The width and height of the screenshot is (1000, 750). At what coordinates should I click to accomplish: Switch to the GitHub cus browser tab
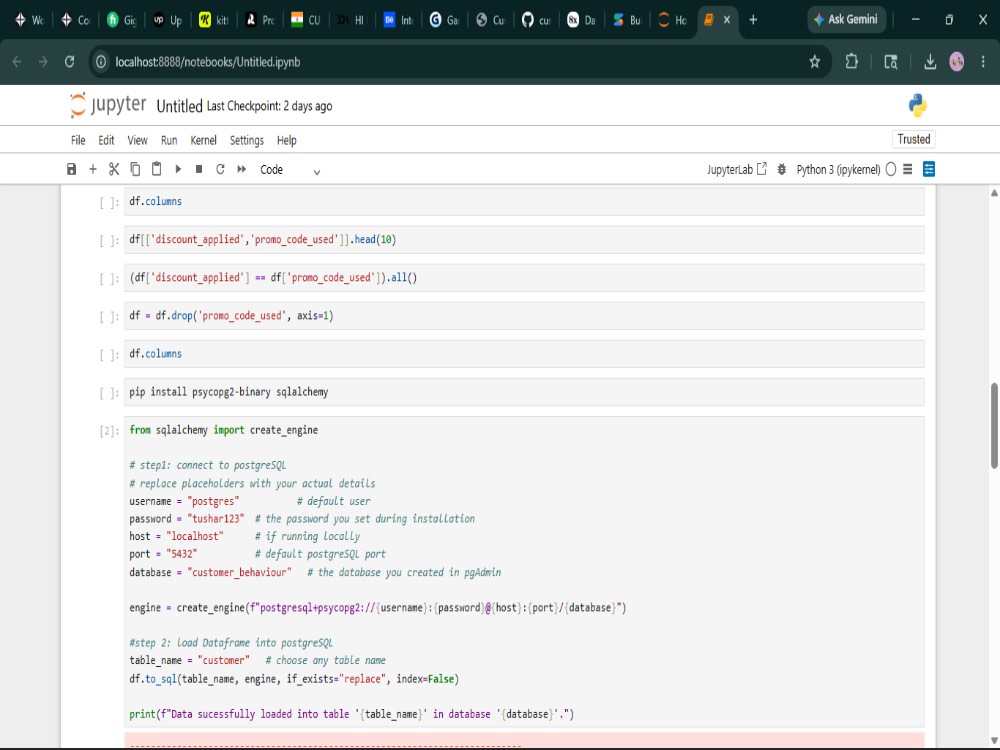coord(536,20)
